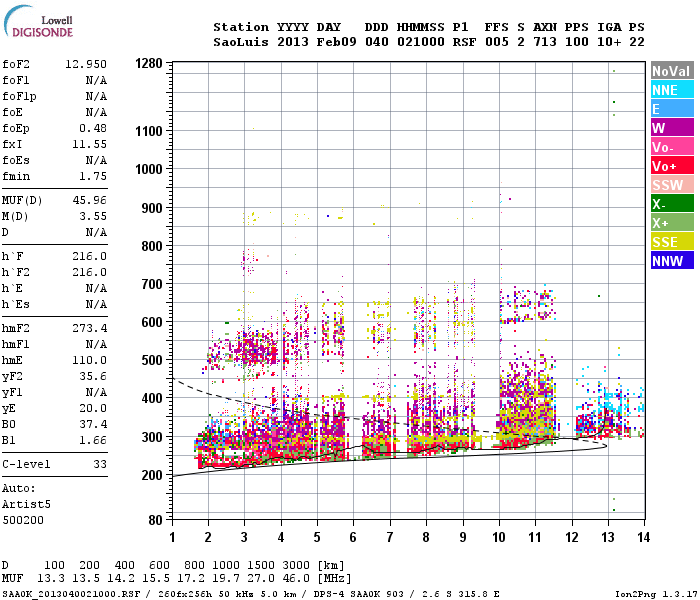
Task: Click the C-level value 33
Action: (x=100, y=464)
